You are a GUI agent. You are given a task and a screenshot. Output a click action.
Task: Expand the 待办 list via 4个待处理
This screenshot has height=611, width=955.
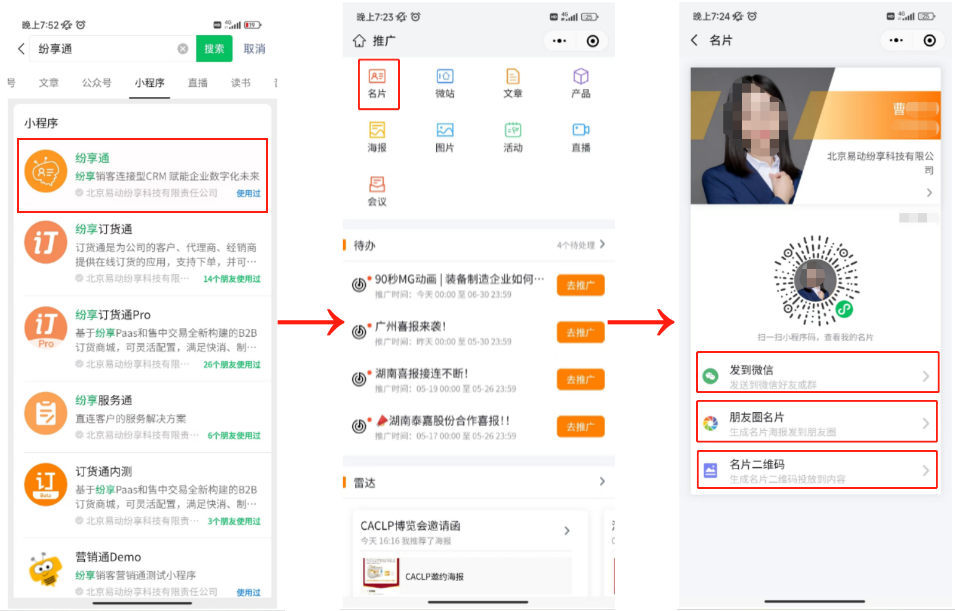581,245
